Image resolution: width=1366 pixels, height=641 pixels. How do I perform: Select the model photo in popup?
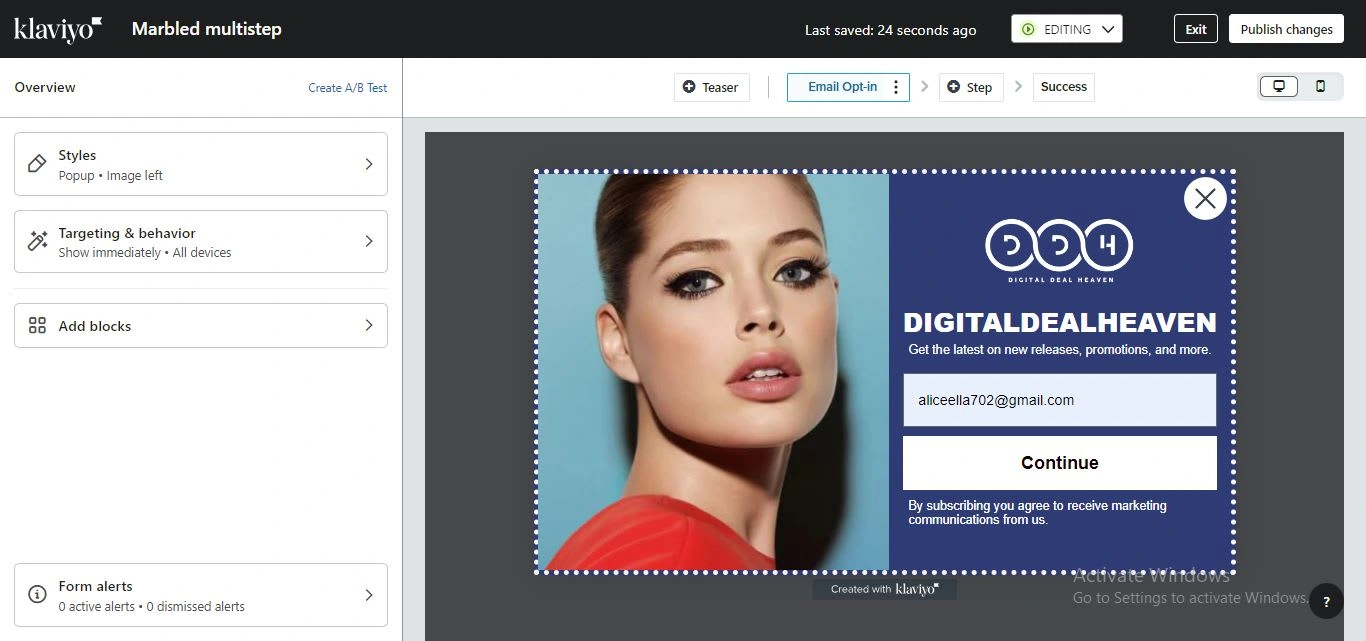click(x=713, y=371)
